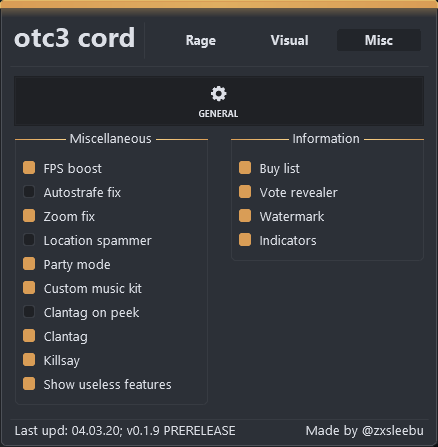Open the General gear icon section

pyautogui.click(x=219, y=101)
